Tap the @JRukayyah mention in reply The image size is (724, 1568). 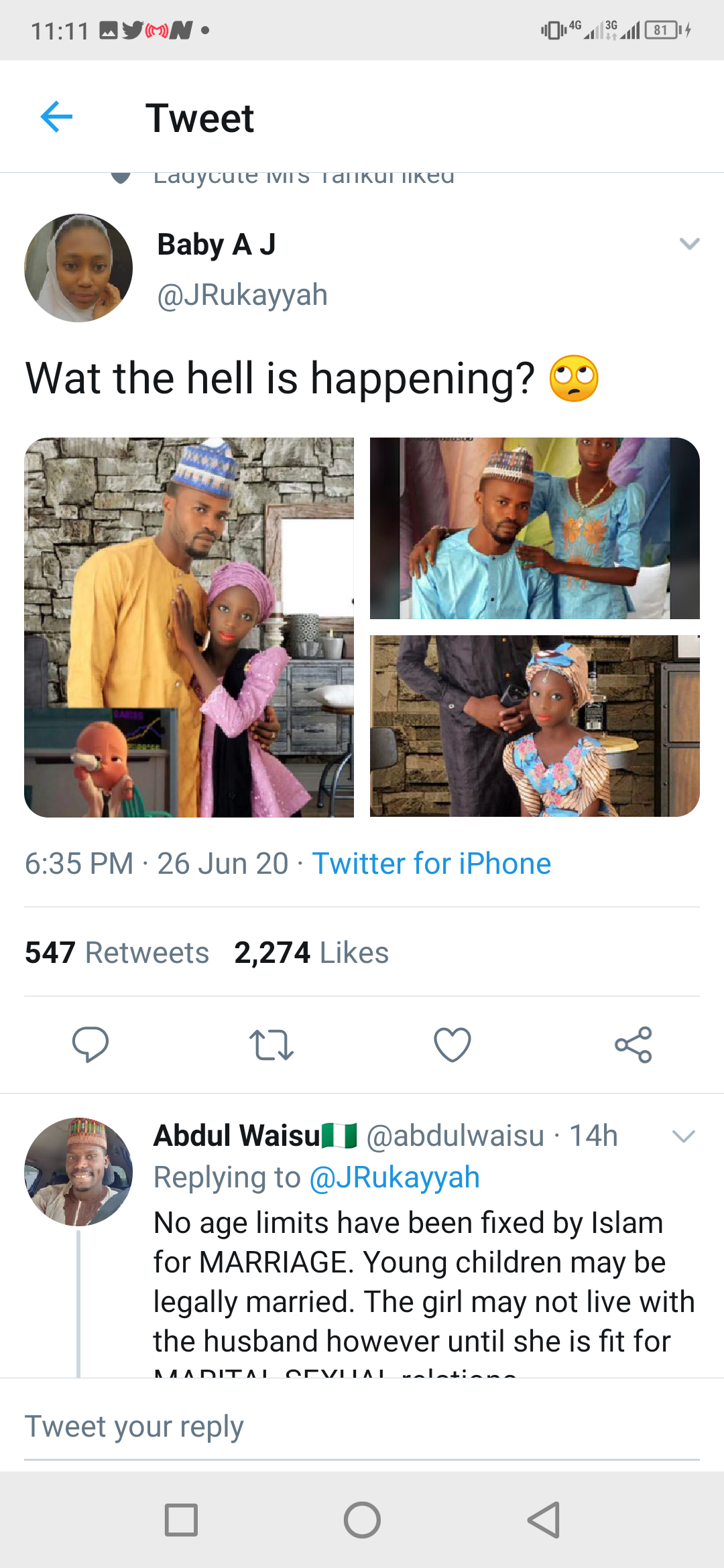click(394, 1177)
